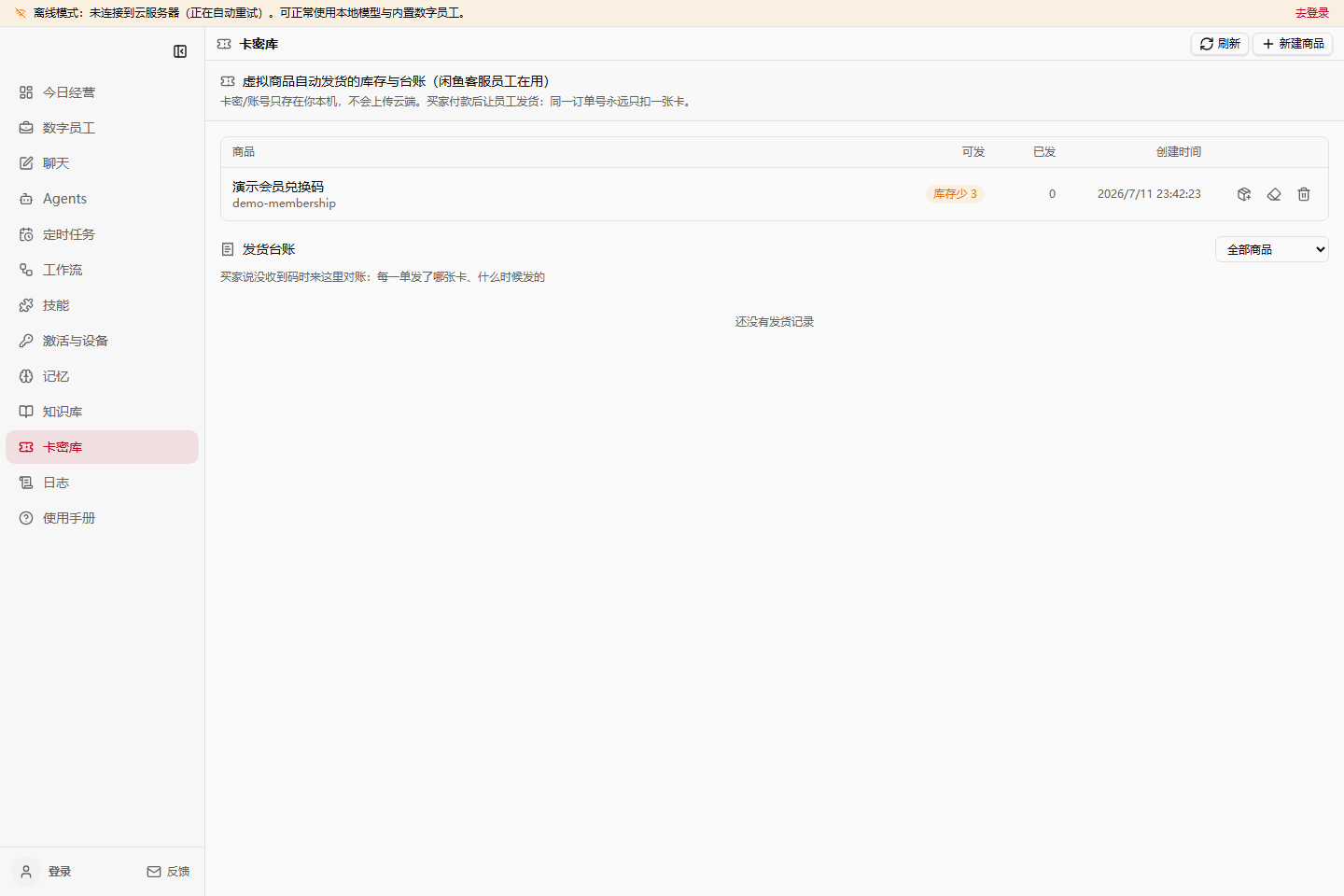Click the add-stock package icon for 演示会员兑换码
This screenshot has width=1344, height=896.
(x=1244, y=194)
